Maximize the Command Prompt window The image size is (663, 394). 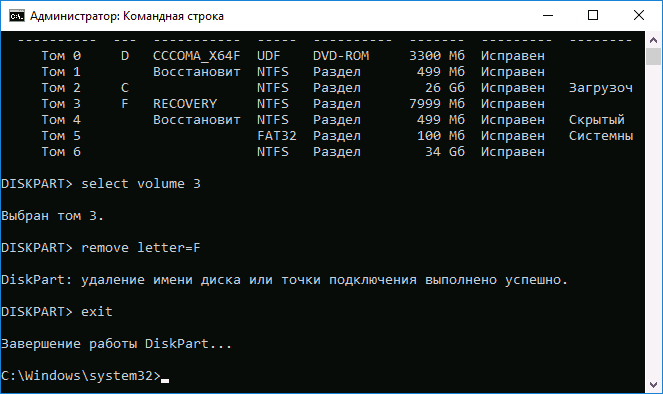pyautogui.click(x=593, y=16)
